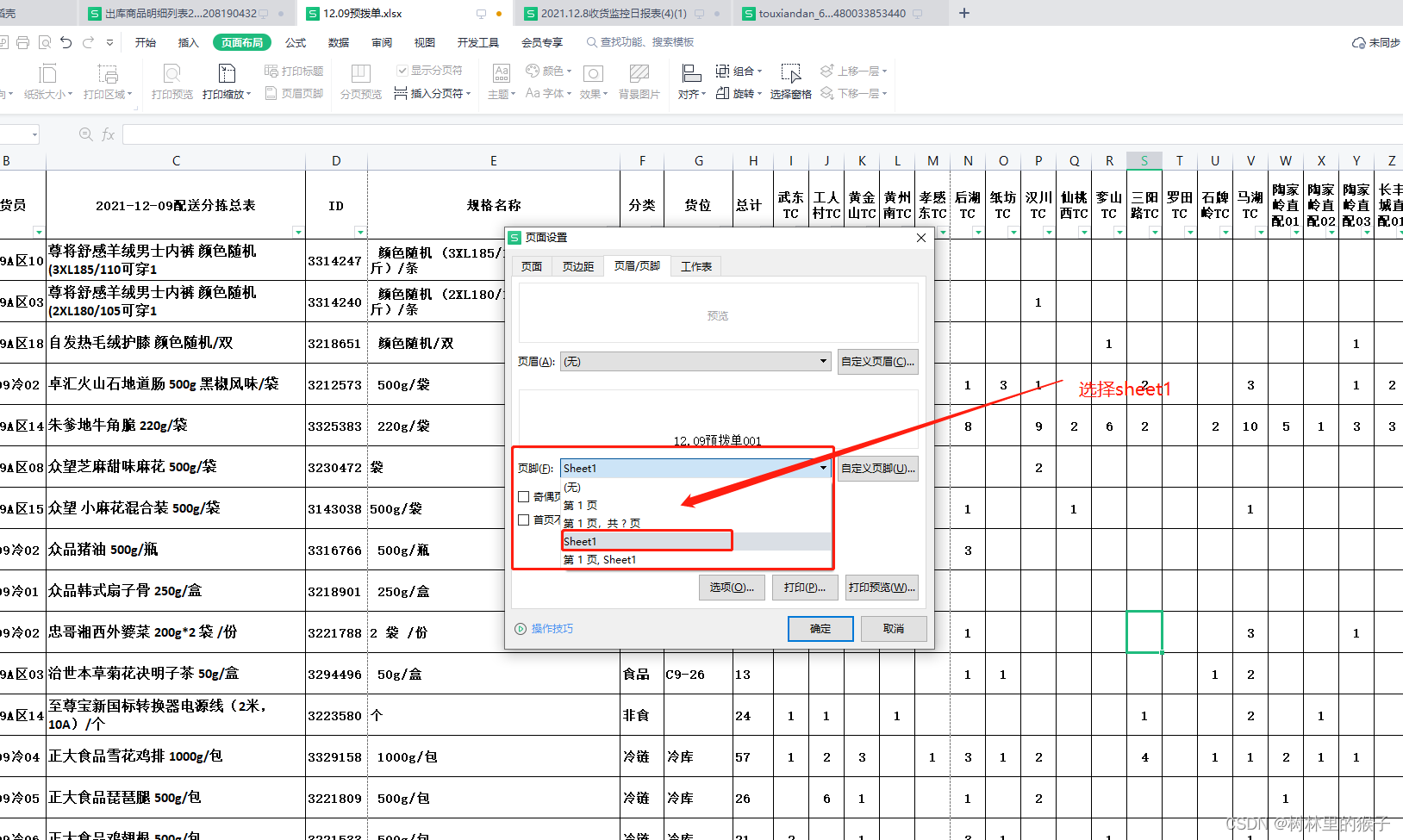The height and width of the screenshot is (840, 1403).
Task: Search in 查找功能、搜索模板 box
Action: click(x=640, y=42)
